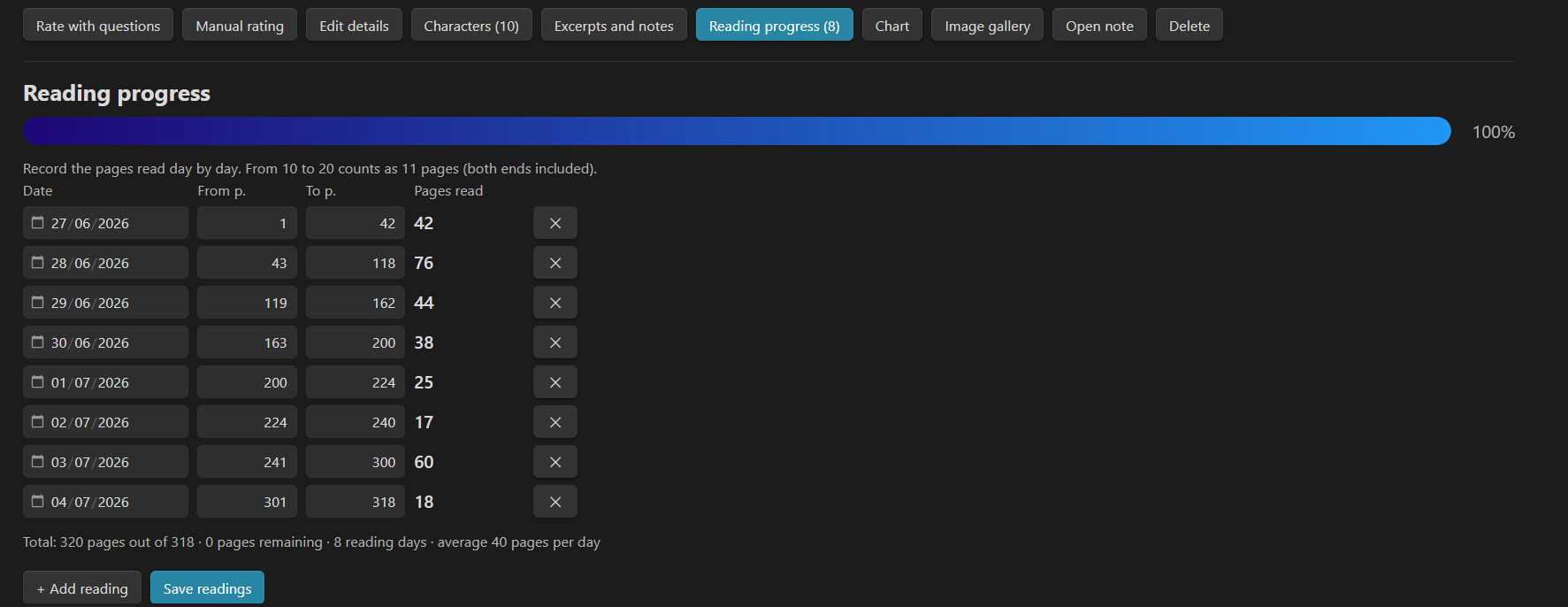The height and width of the screenshot is (607, 1568).
Task: Click the date text 04/07/2026
Action: coord(90,502)
